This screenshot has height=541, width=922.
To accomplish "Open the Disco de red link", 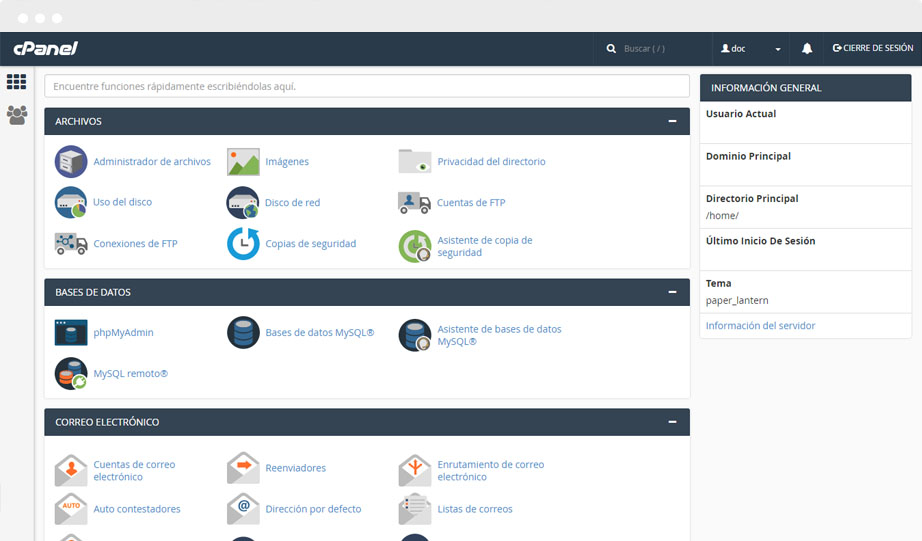I will (x=292, y=203).
